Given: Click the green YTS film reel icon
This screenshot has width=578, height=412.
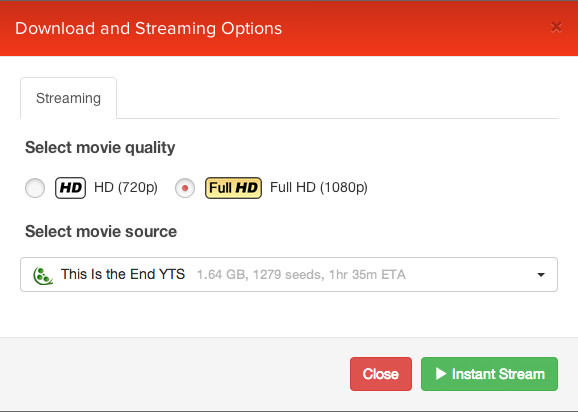Looking at the screenshot, I should (43, 275).
